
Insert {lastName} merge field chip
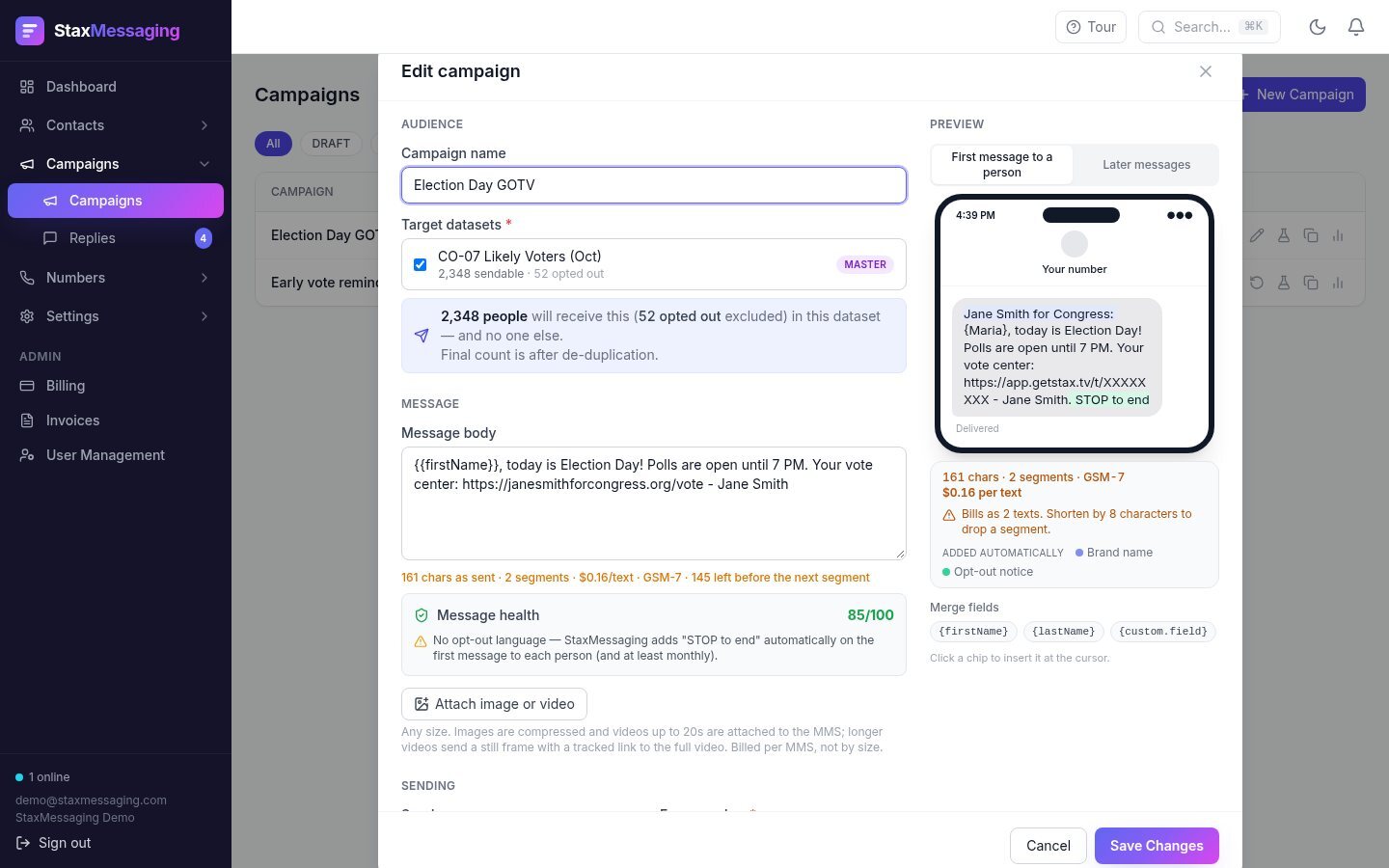point(1063,632)
